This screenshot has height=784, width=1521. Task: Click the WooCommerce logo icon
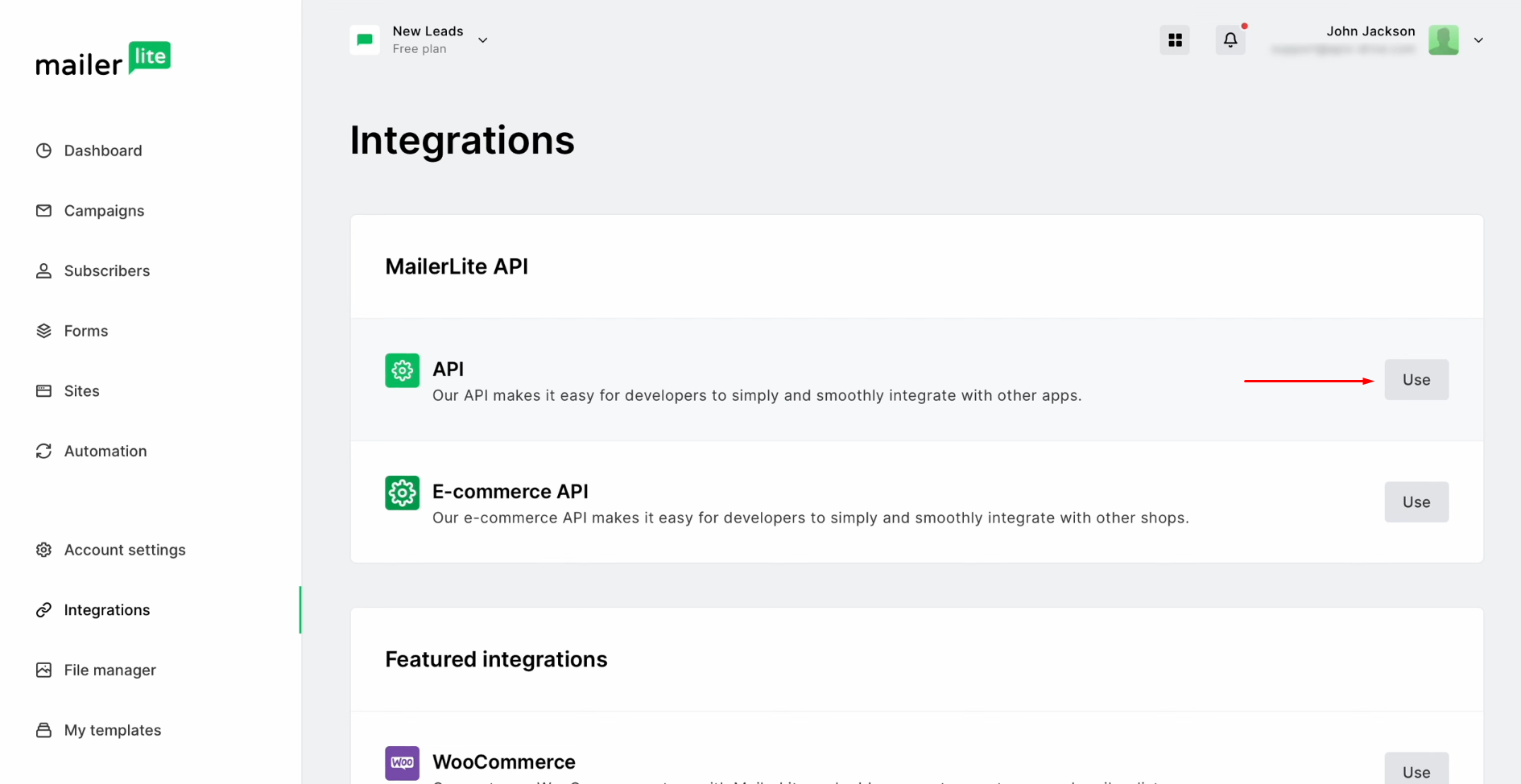tap(402, 763)
